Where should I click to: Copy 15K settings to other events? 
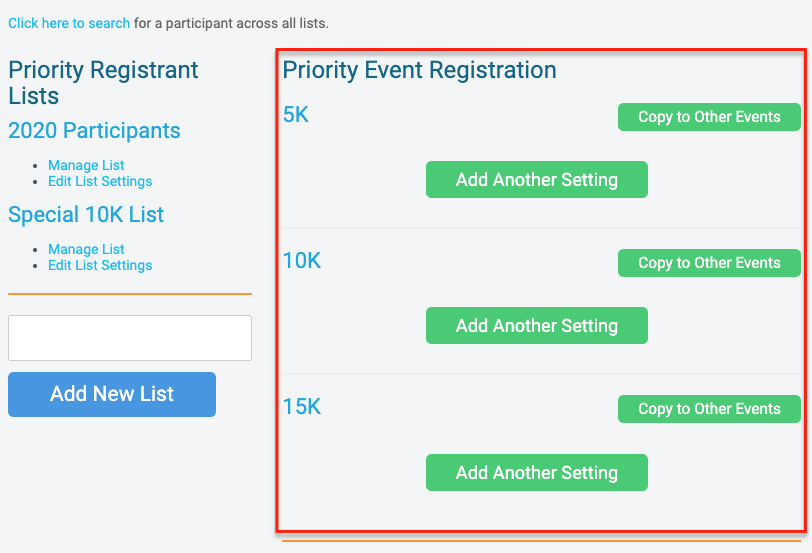pyautogui.click(x=709, y=409)
